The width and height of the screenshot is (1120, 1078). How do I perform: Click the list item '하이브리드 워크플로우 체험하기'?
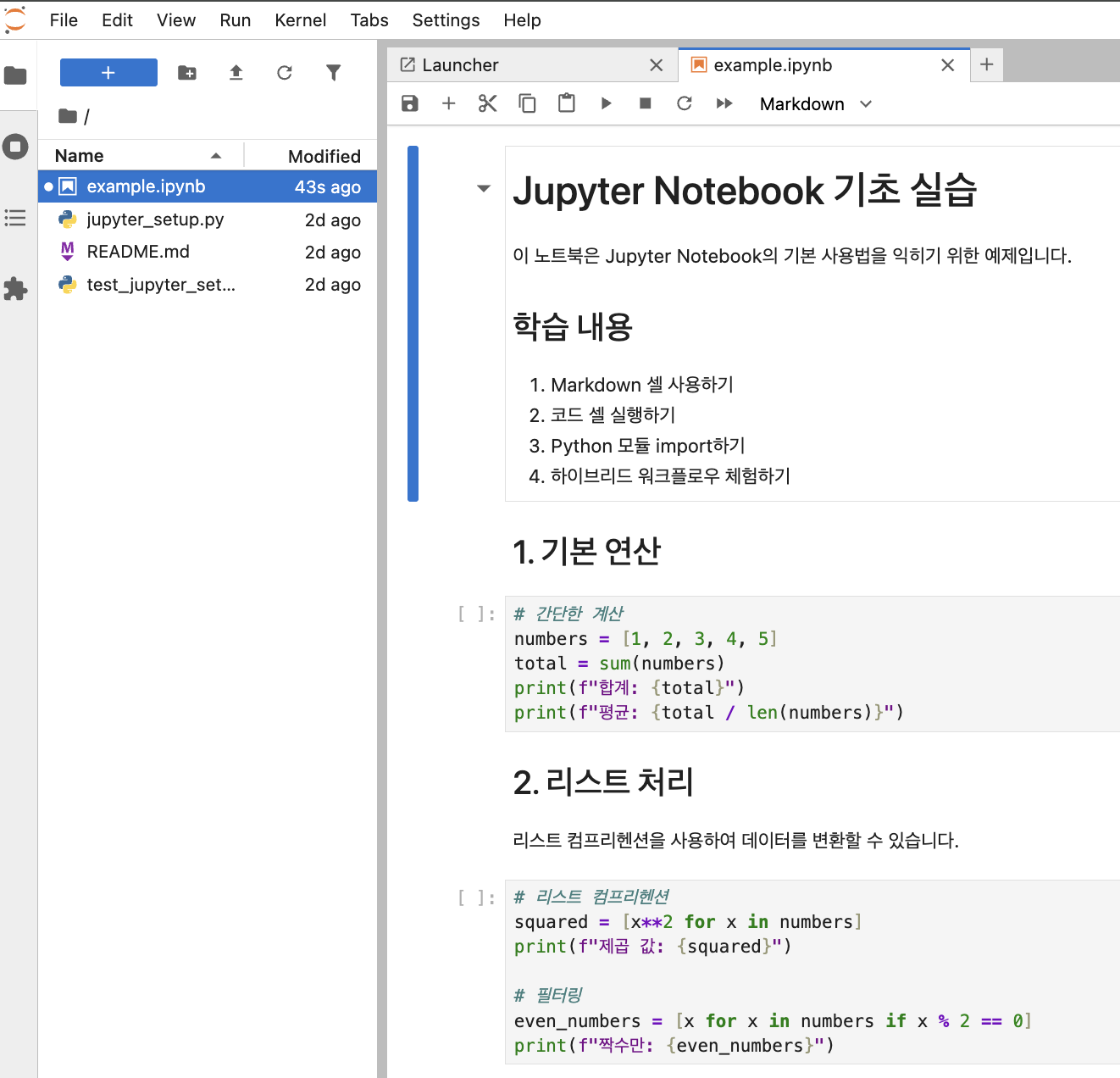(x=670, y=476)
